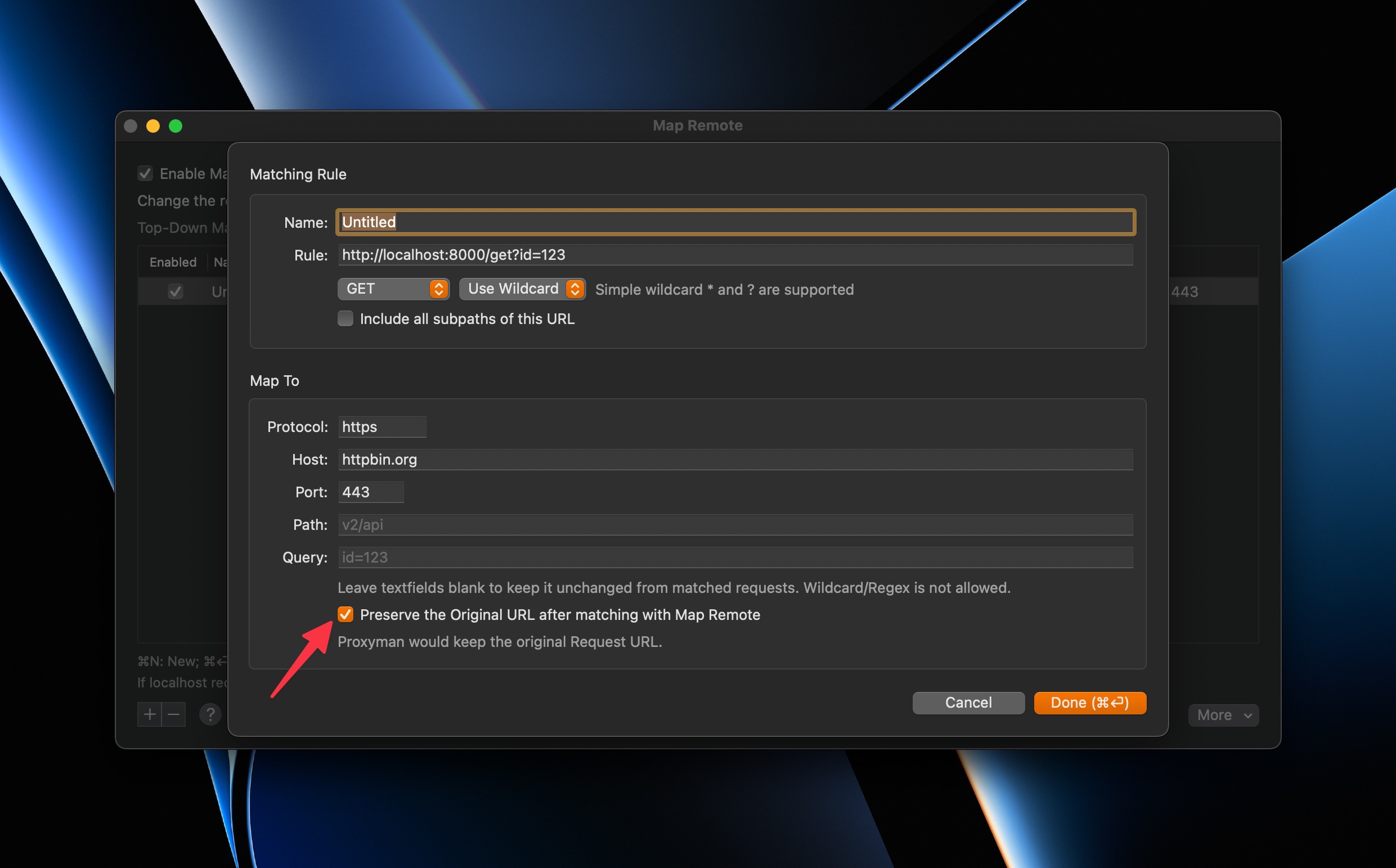Open the GET method dropdown
This screenshot has width=1396, height=868.
click(393, 289)
